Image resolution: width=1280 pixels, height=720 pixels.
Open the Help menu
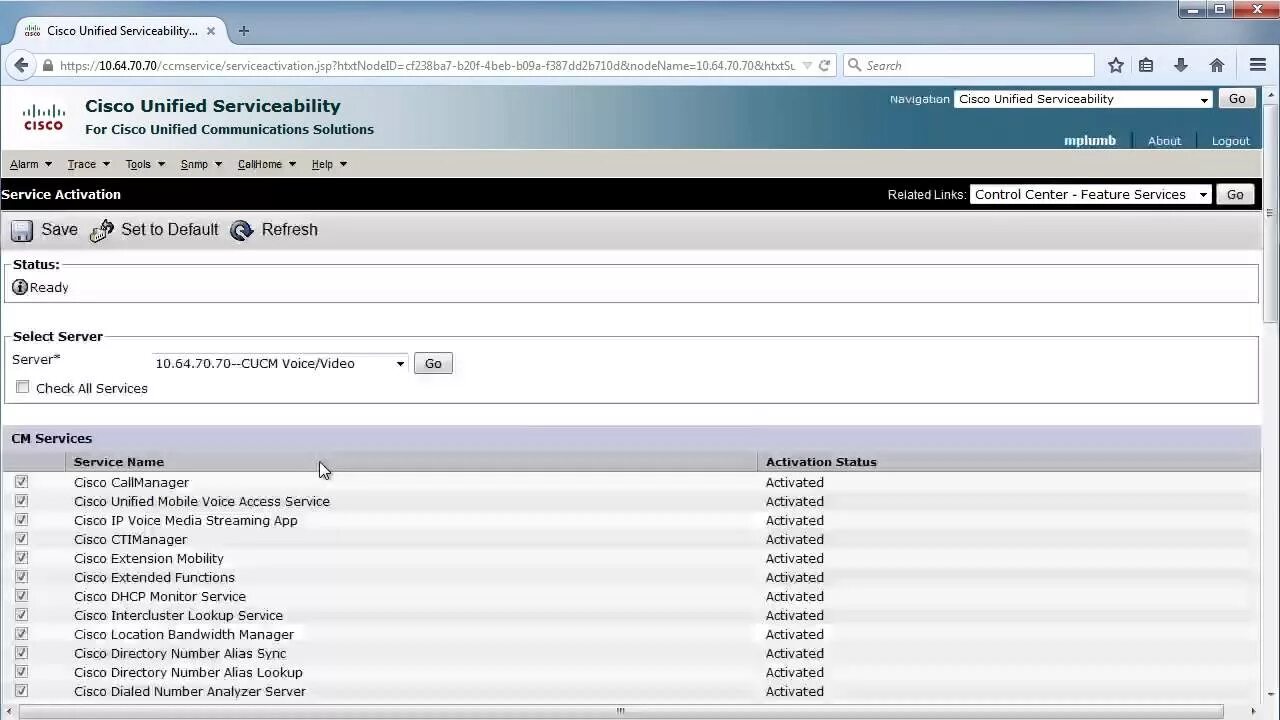click(329, 164)
